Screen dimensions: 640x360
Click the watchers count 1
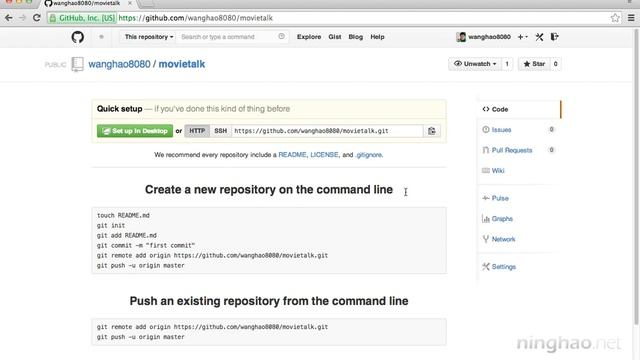point(507,64)
